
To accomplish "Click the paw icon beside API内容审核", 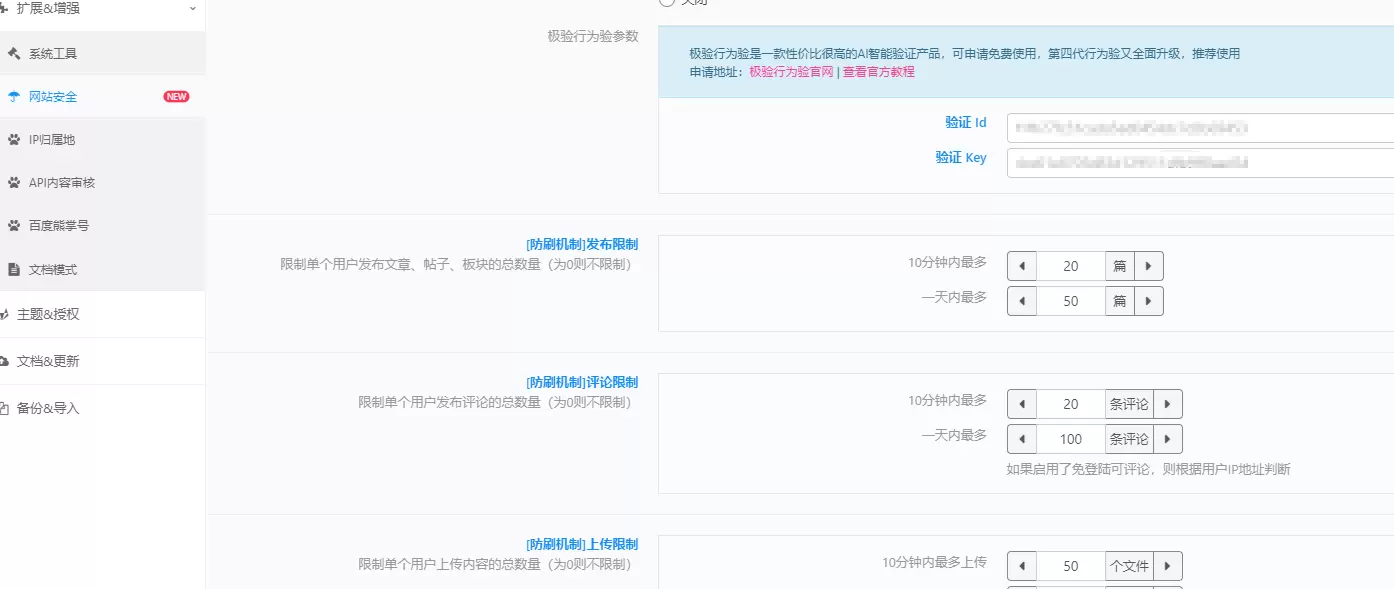I will 14,183.
